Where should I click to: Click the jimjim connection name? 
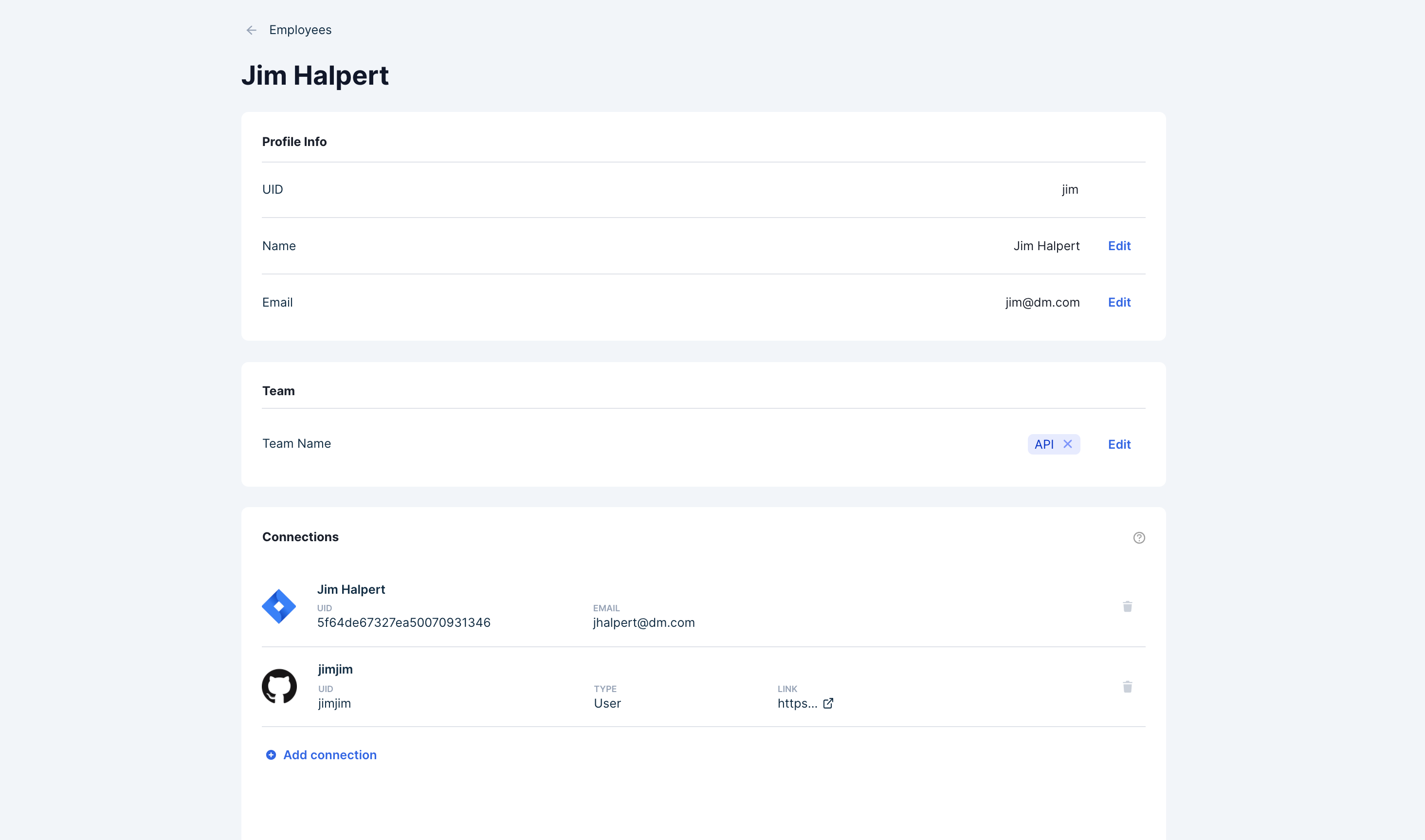(335, 669)
